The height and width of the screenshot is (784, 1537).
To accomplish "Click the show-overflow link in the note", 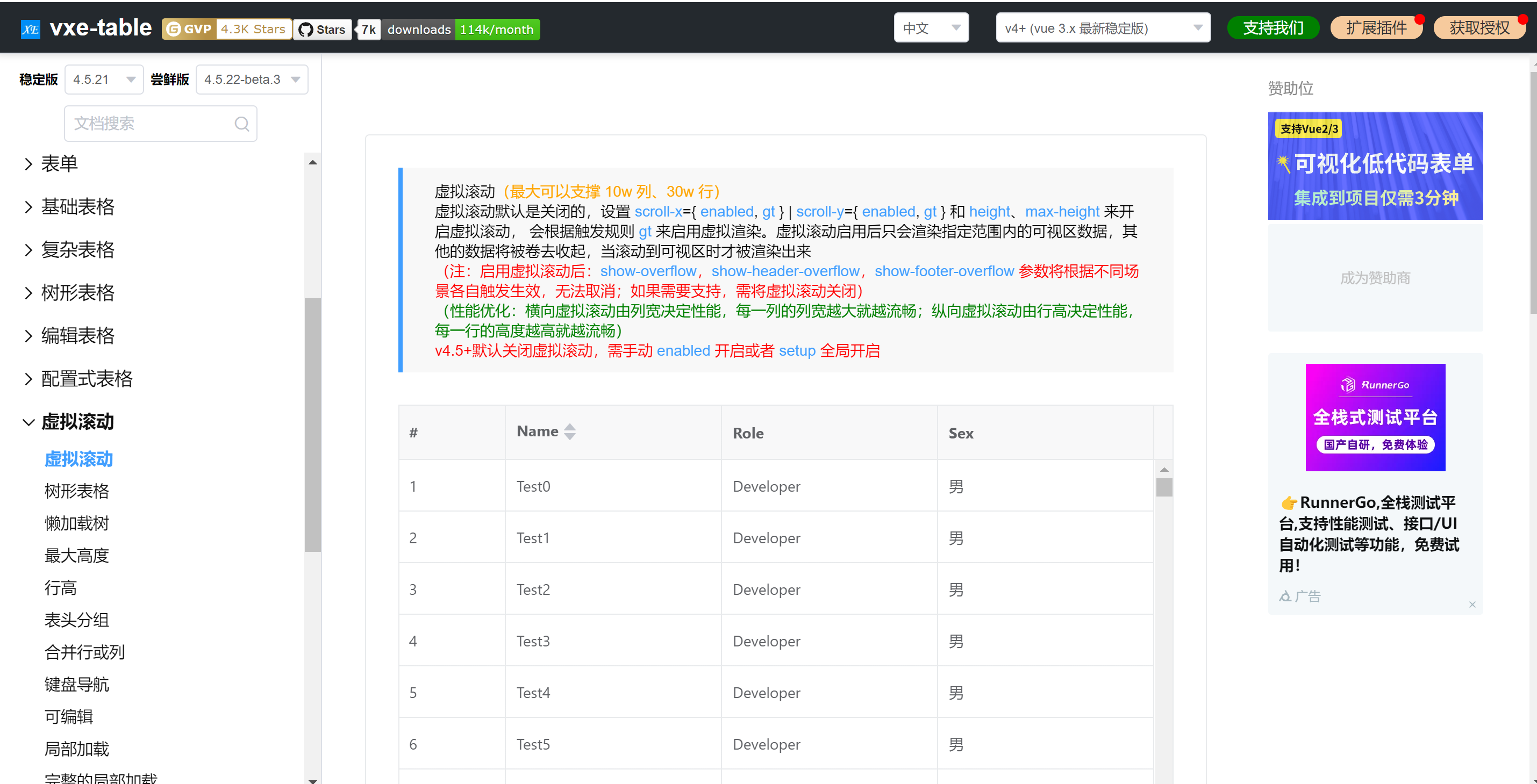I will [x=648, y=271].
